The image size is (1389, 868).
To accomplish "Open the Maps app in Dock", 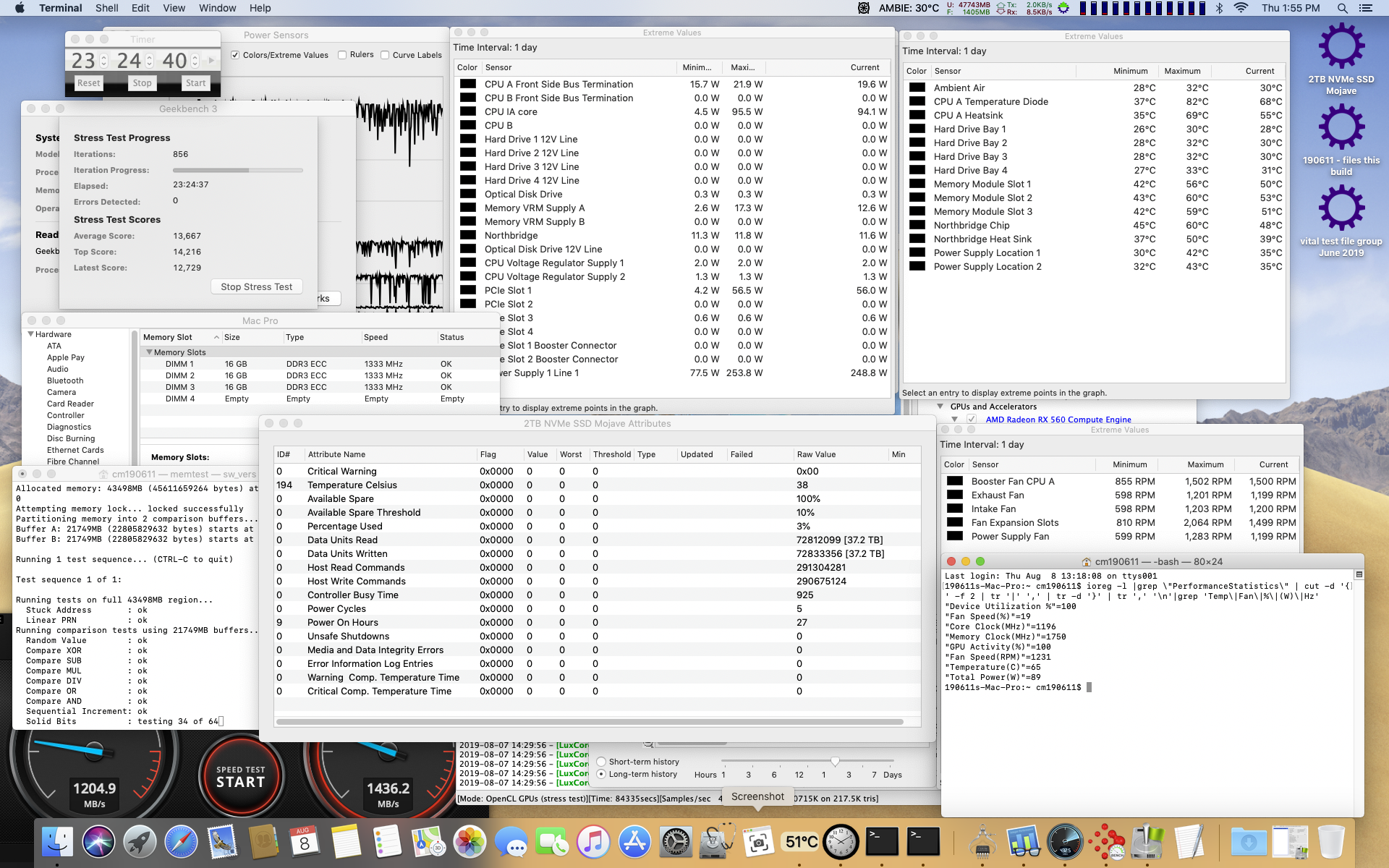I will (428, 842).
